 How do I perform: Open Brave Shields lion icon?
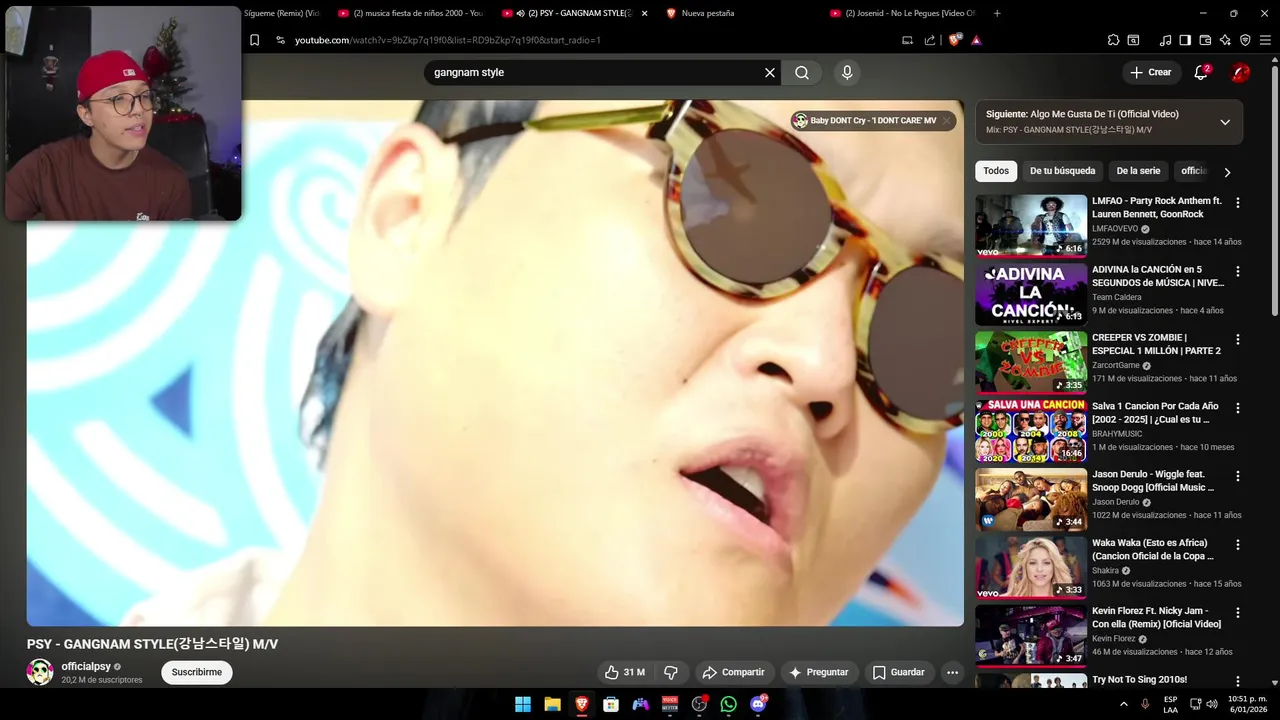[x=954, y=40]
